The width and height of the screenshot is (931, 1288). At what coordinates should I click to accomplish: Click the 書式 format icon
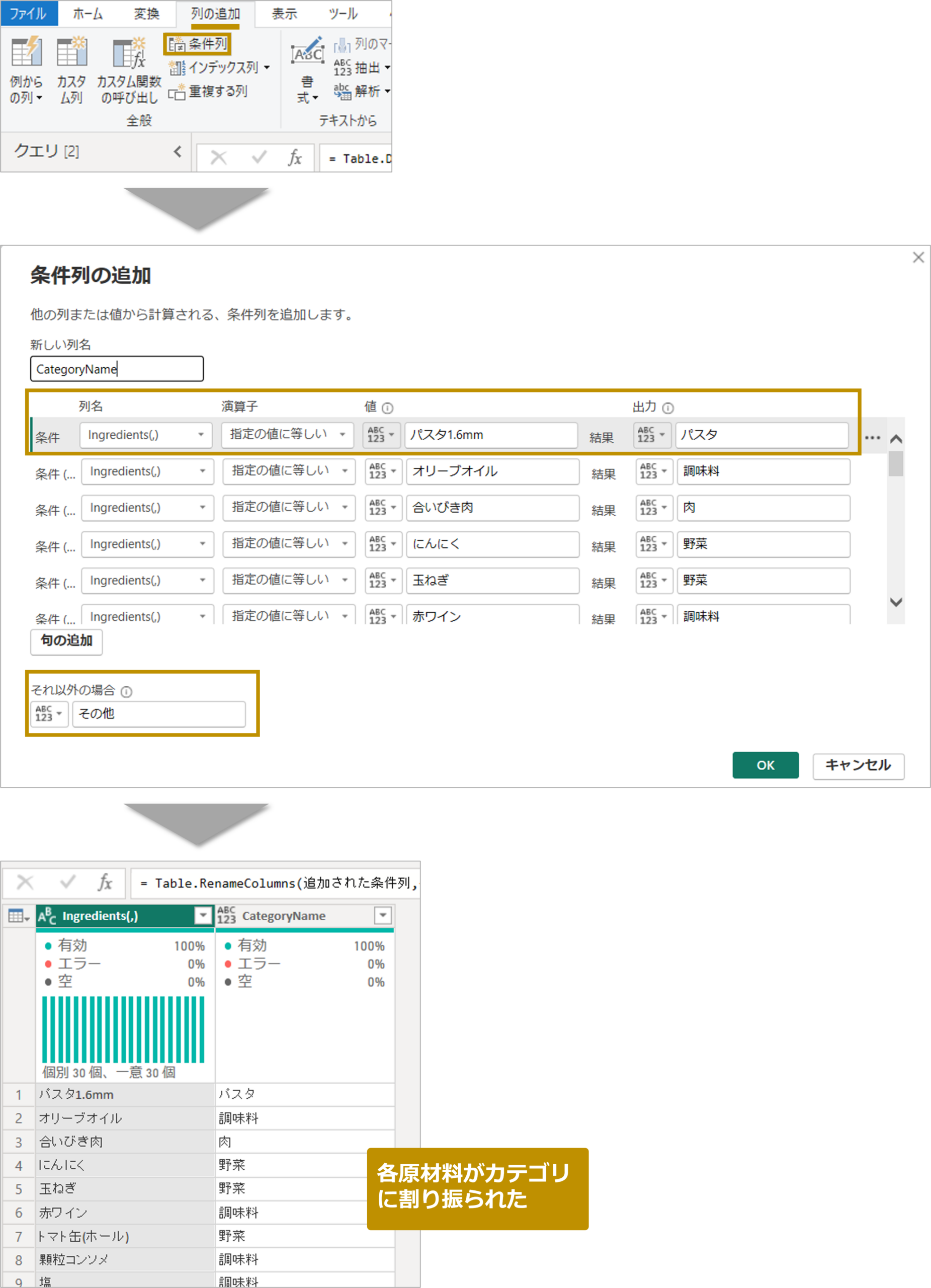pos(307,53)
